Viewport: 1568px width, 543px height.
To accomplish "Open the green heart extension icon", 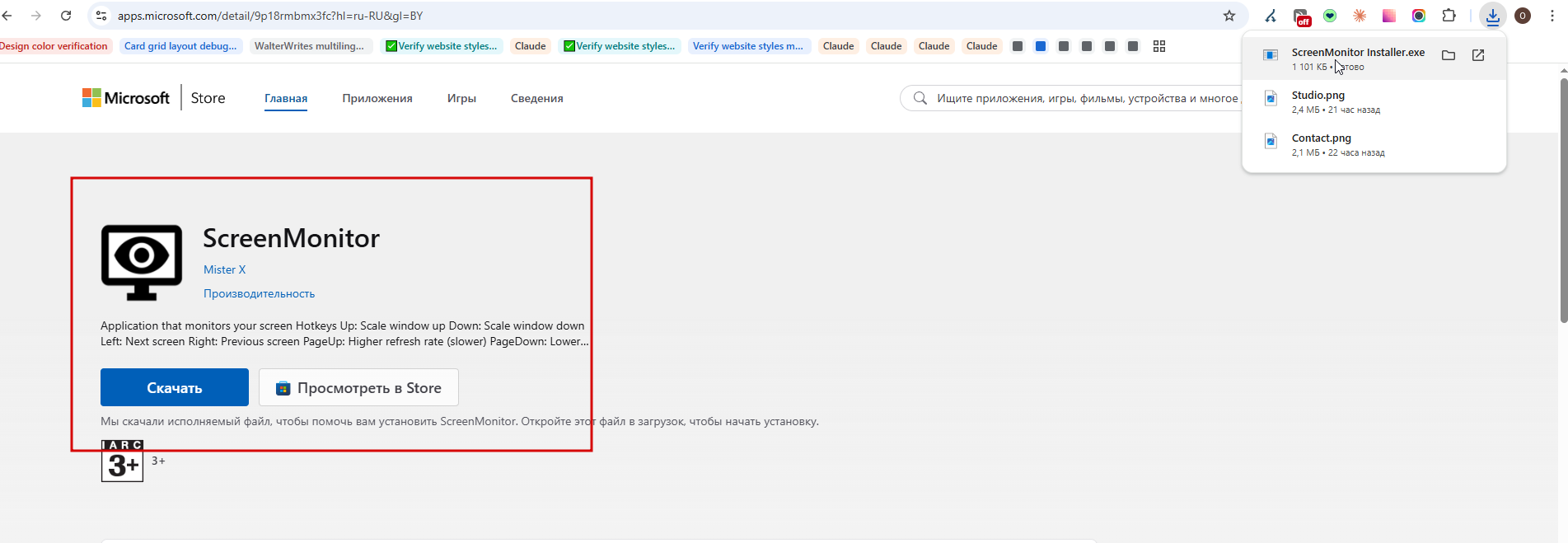I will click(x=1330, y=16).
